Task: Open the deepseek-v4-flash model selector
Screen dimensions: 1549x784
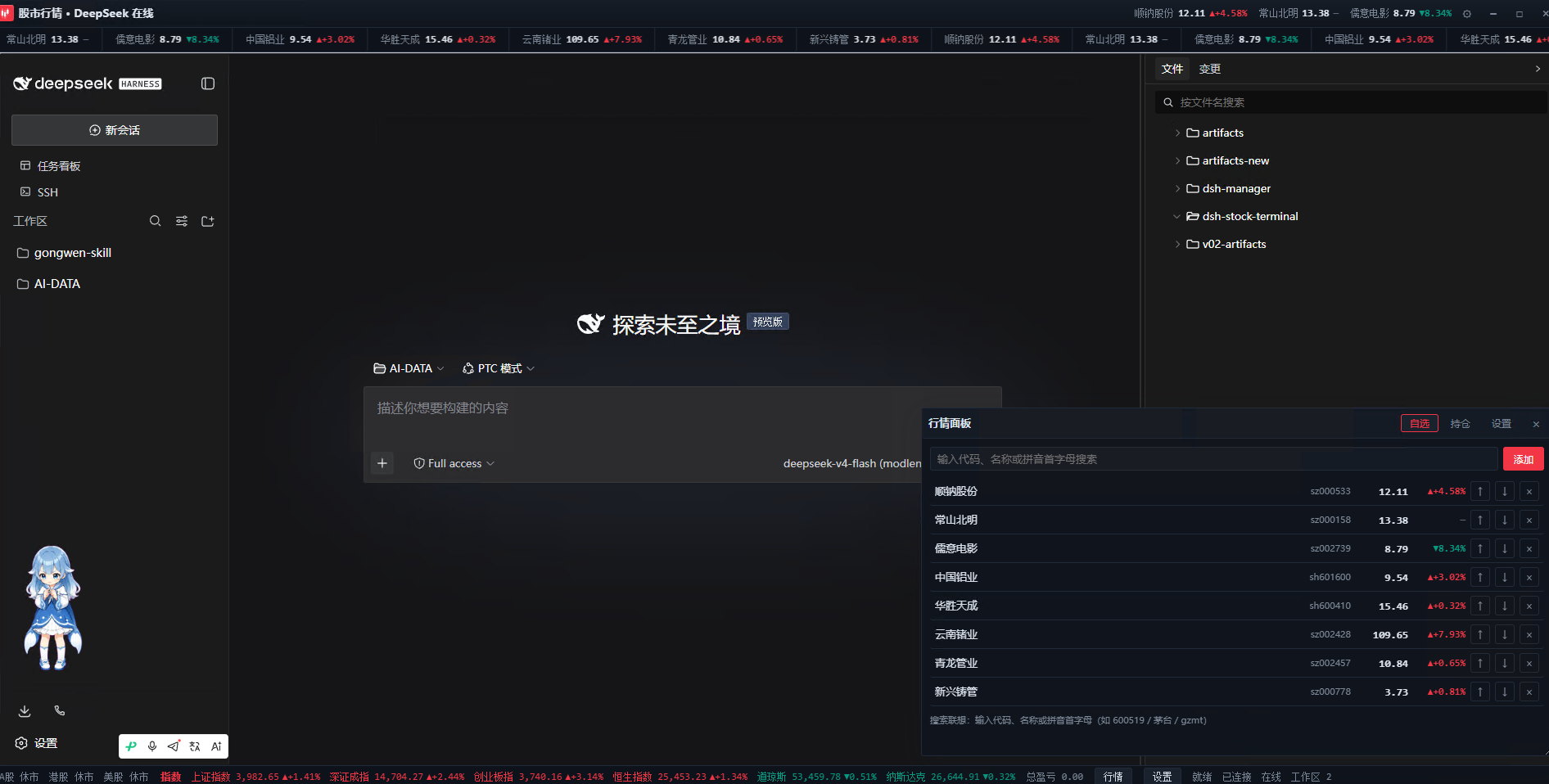Action: coord(851,463)
